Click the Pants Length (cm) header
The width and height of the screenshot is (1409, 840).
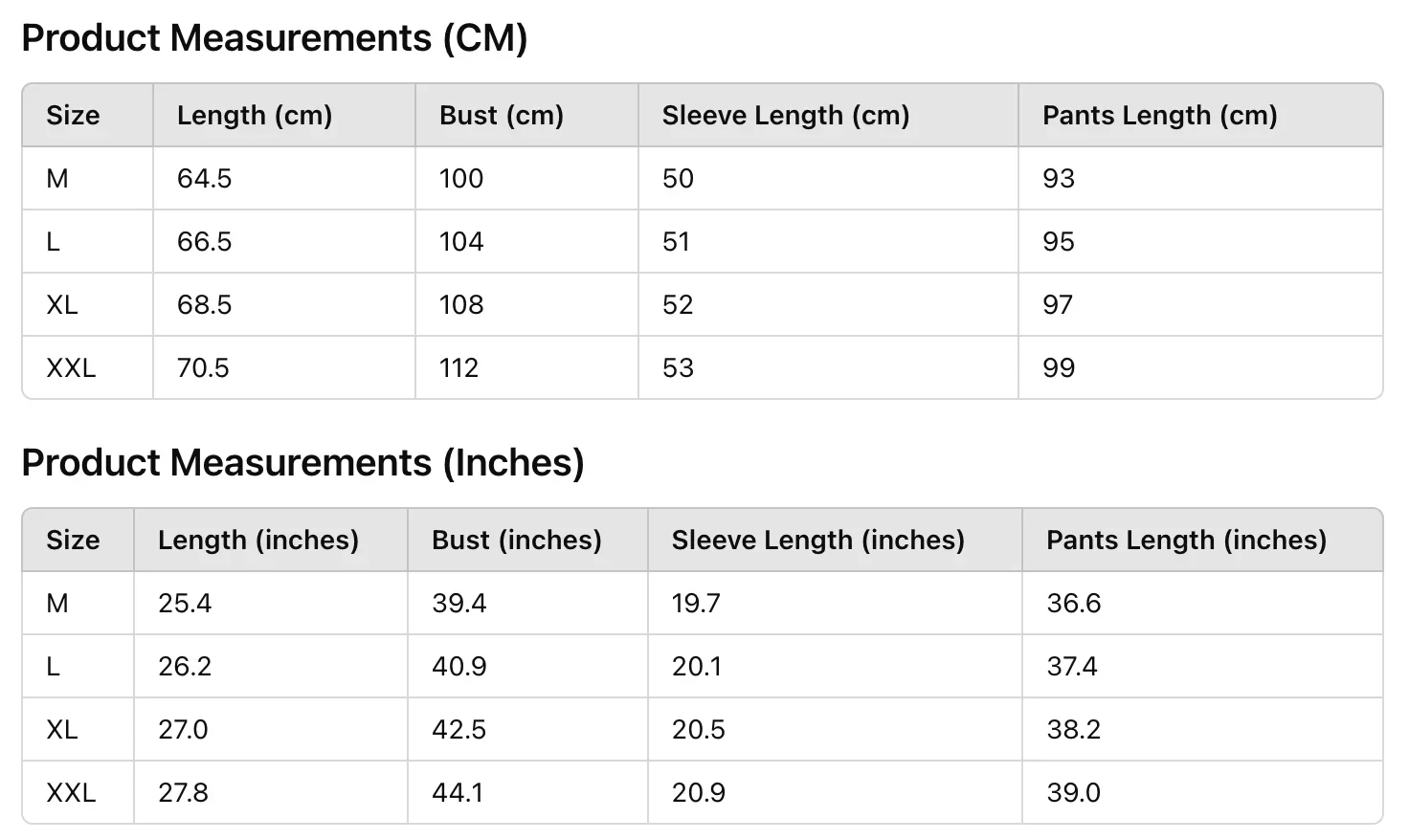coord(1200,116)
